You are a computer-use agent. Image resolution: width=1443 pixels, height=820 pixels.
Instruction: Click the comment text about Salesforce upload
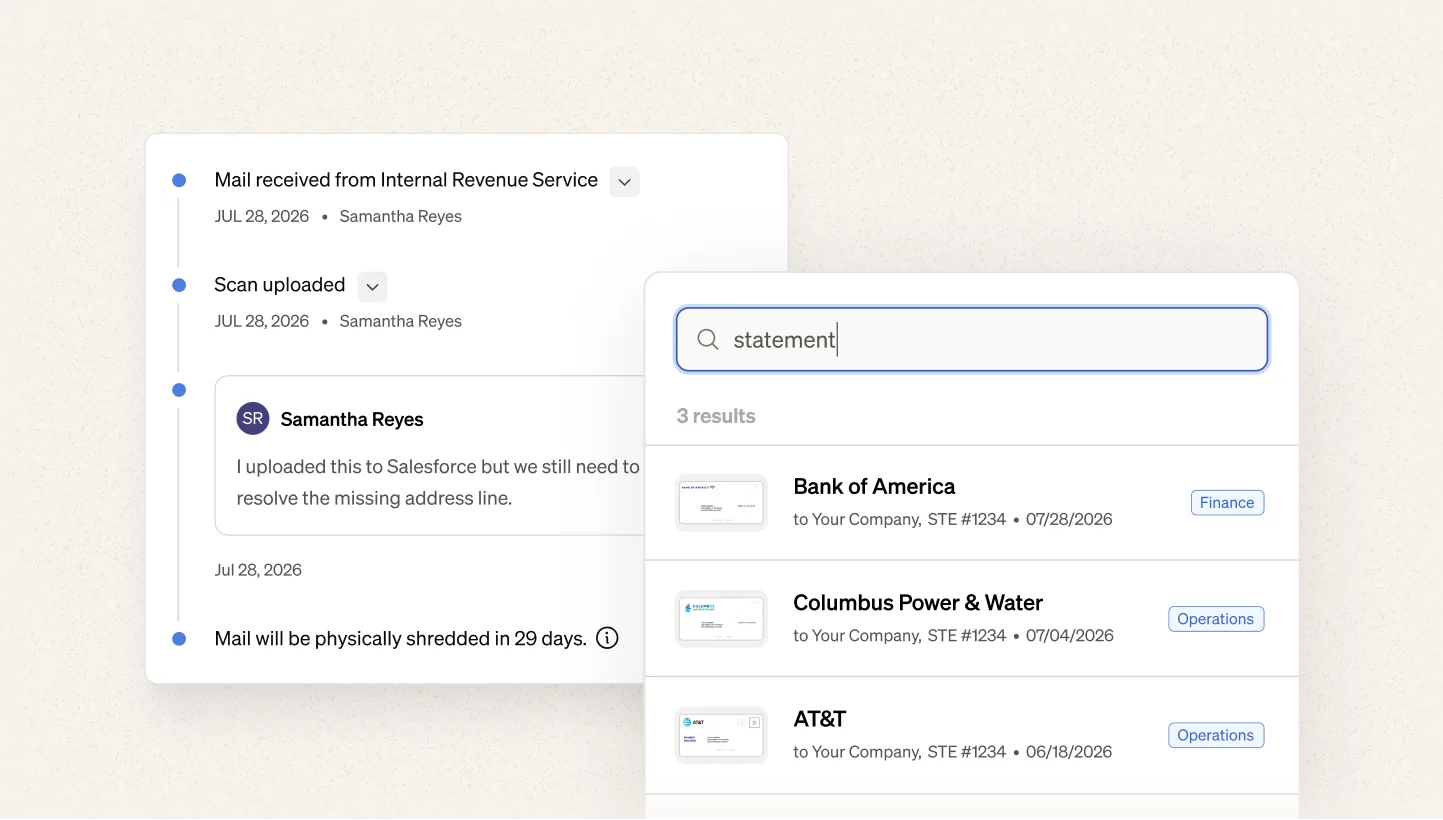438,482
